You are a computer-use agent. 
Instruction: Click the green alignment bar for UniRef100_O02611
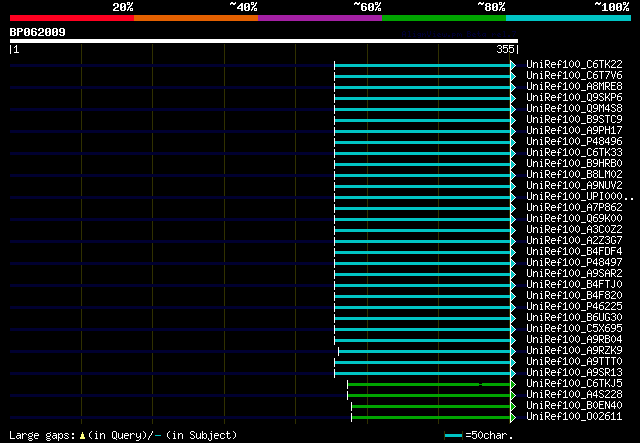(431, 418)
